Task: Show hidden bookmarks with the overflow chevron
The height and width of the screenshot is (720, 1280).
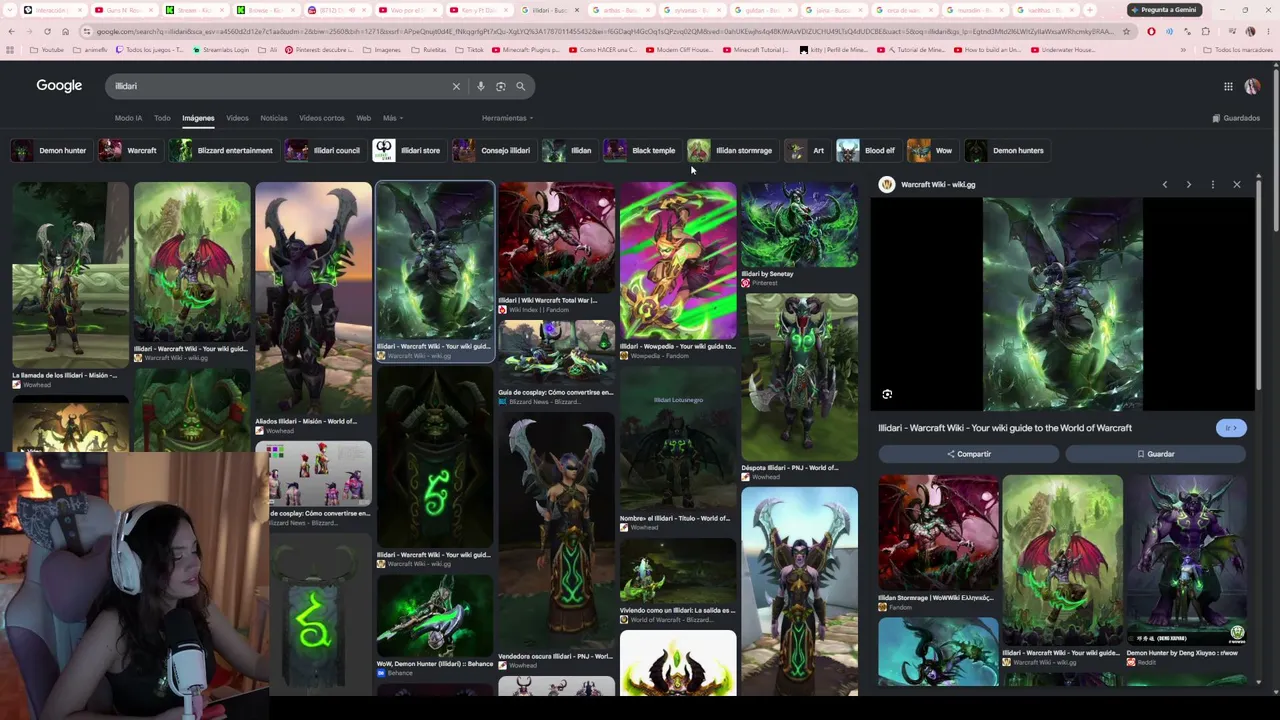Action: (x=1183, y=50)
